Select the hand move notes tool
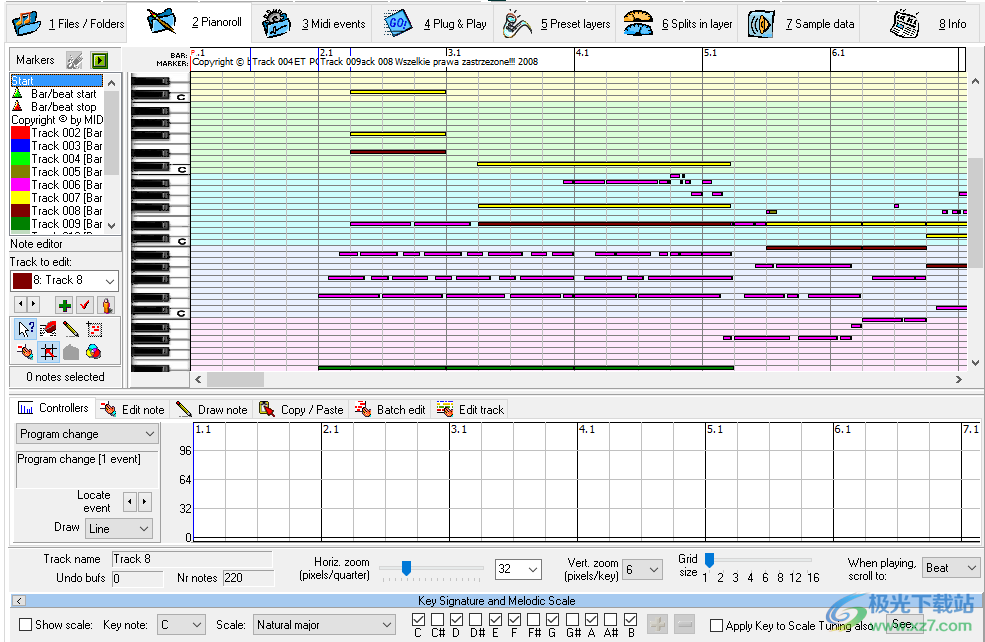The width and height of the screenshot is (985, 642). coord(26,352)
